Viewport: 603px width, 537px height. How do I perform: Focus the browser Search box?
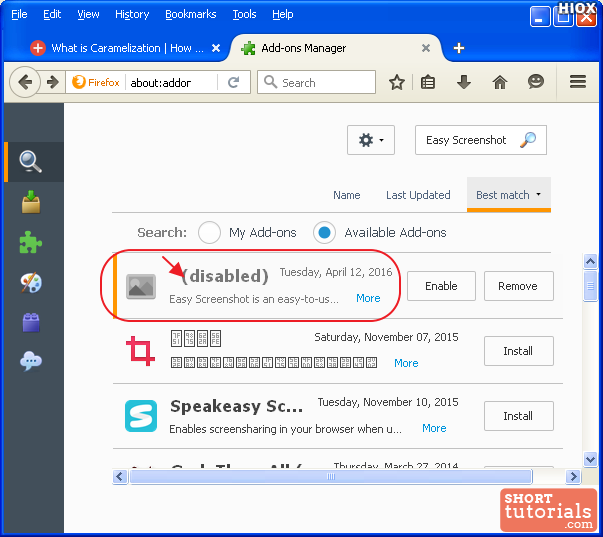tap(316, 82)
